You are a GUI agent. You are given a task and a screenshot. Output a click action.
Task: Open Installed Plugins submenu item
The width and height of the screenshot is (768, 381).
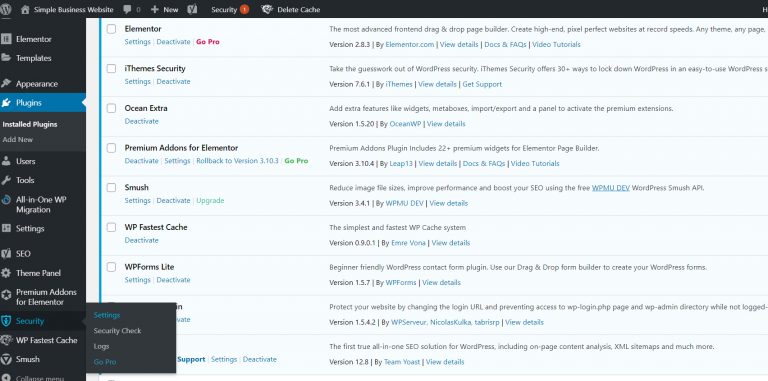point(30,124)
